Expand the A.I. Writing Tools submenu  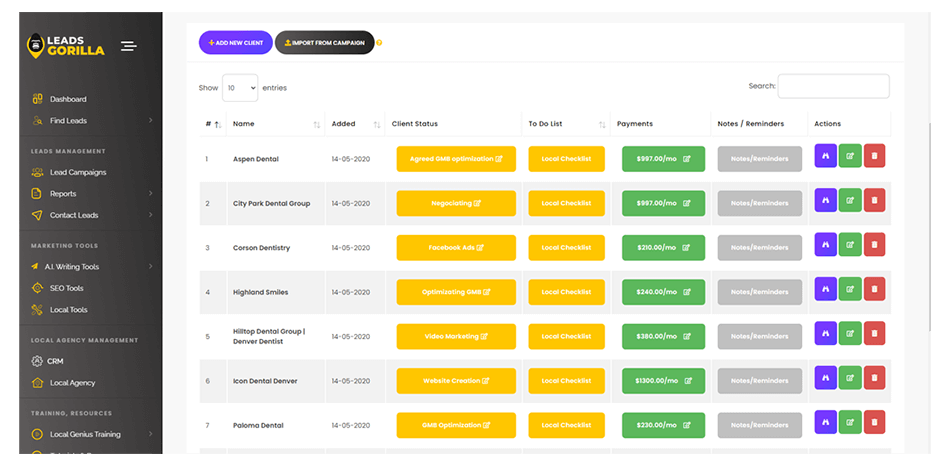click(x=151, y=267)
